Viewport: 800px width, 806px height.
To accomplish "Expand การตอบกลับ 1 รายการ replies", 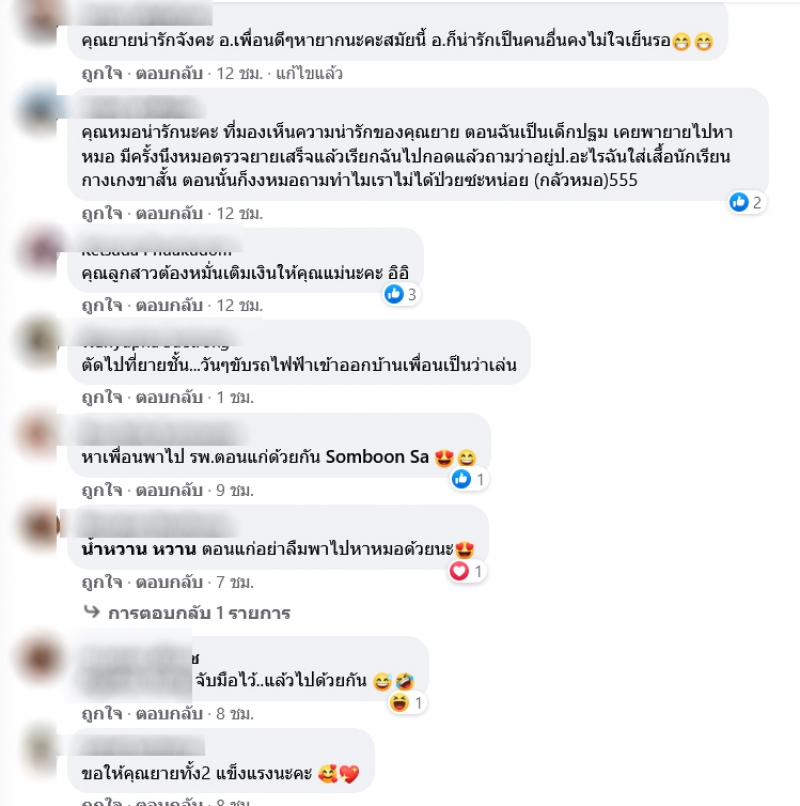I will click(x=199, y=613).
